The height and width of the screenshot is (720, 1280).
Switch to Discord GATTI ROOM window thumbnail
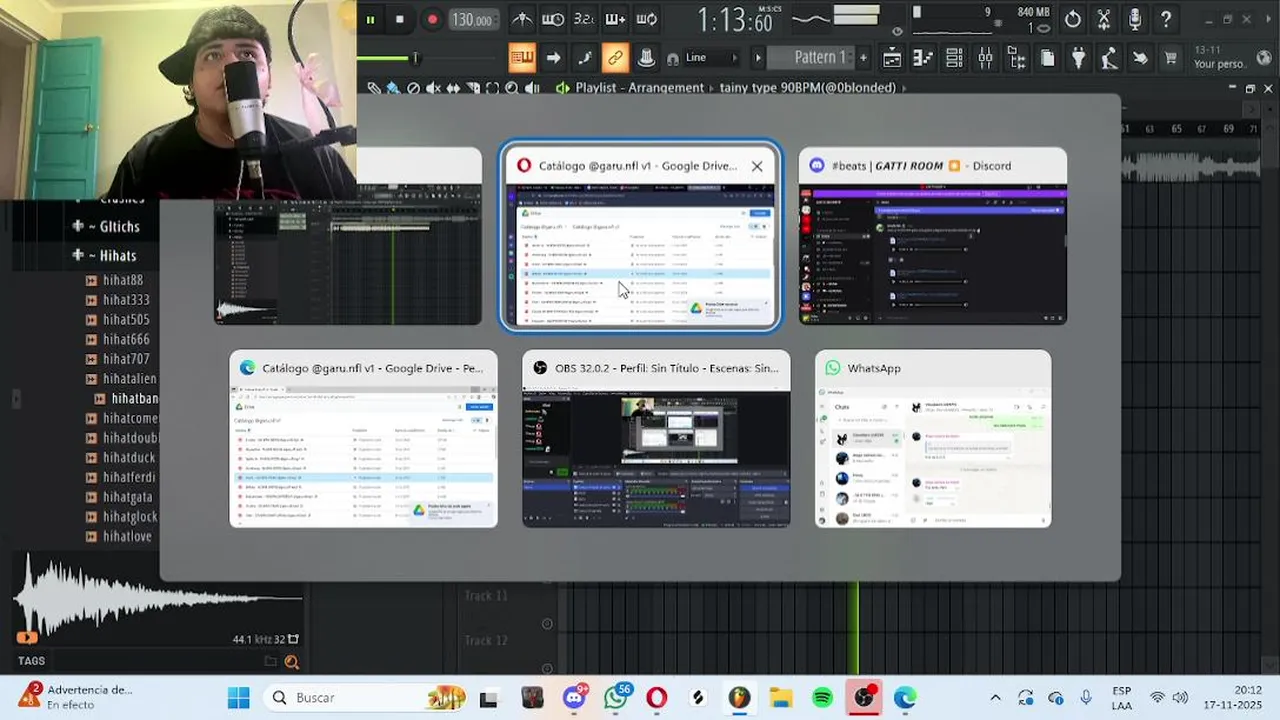pos(933,236)
